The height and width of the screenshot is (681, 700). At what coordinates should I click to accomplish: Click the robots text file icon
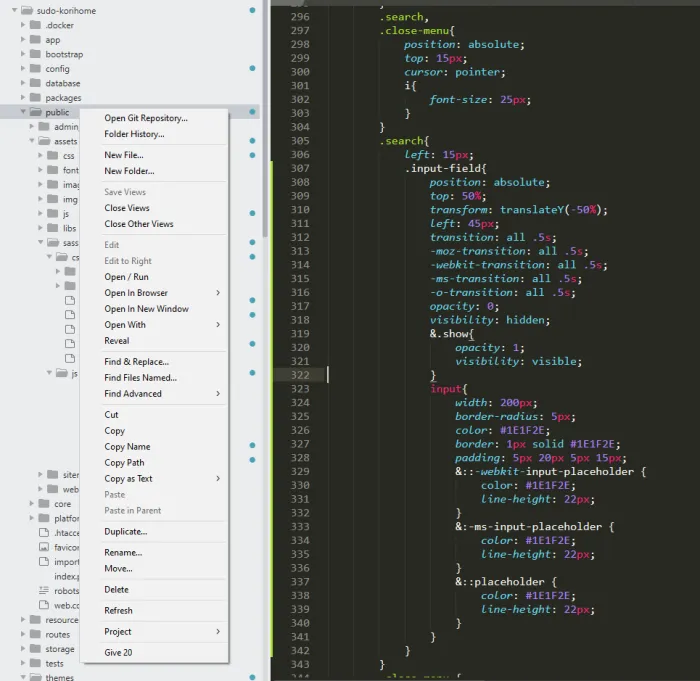click(x=44, y=590)
